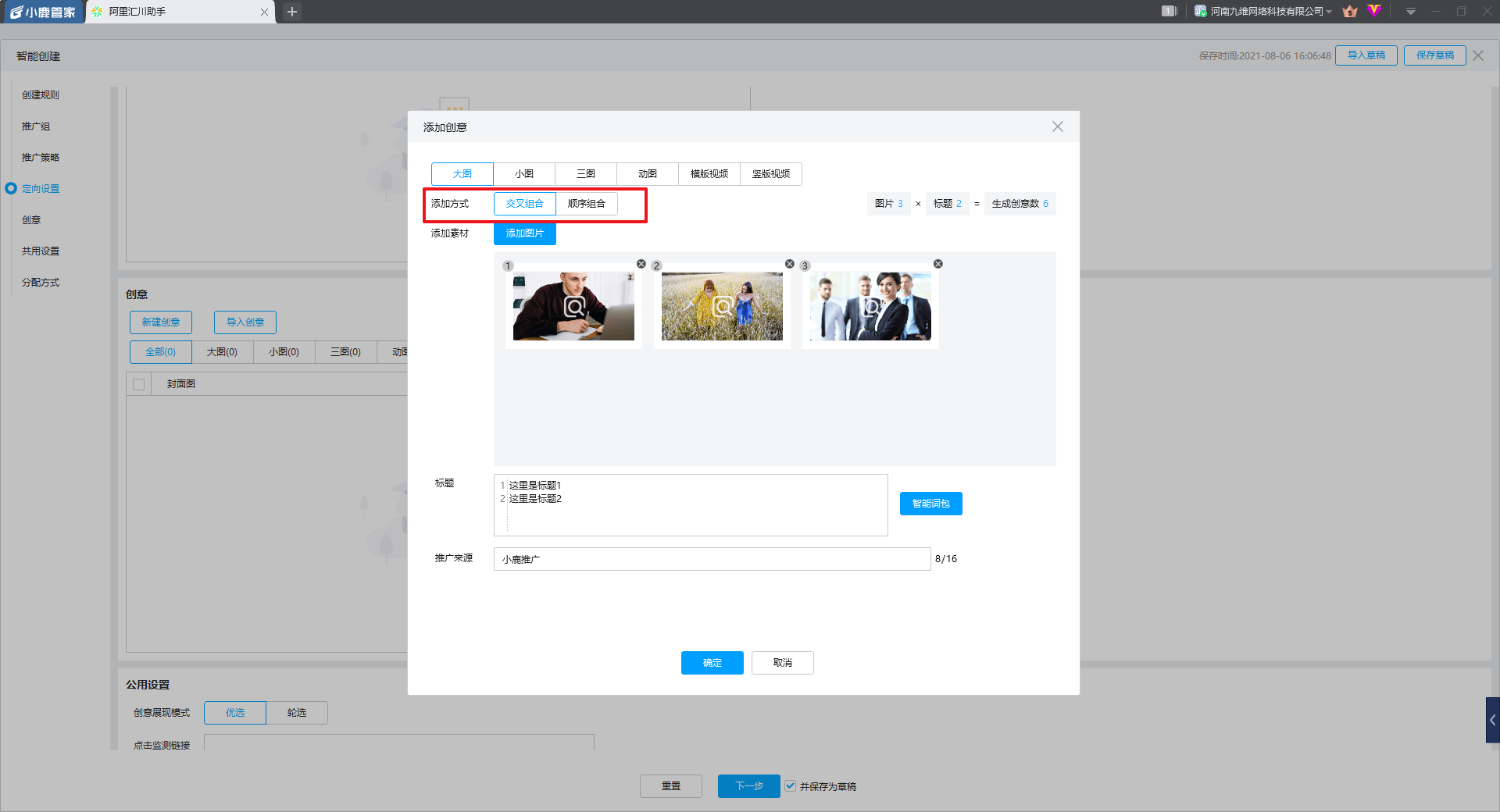Image resolution: width=1500 pixels, height=812 pixels.
Task: Preview the wheat field image with the magnifier
Action: click(x=723, y=306)
